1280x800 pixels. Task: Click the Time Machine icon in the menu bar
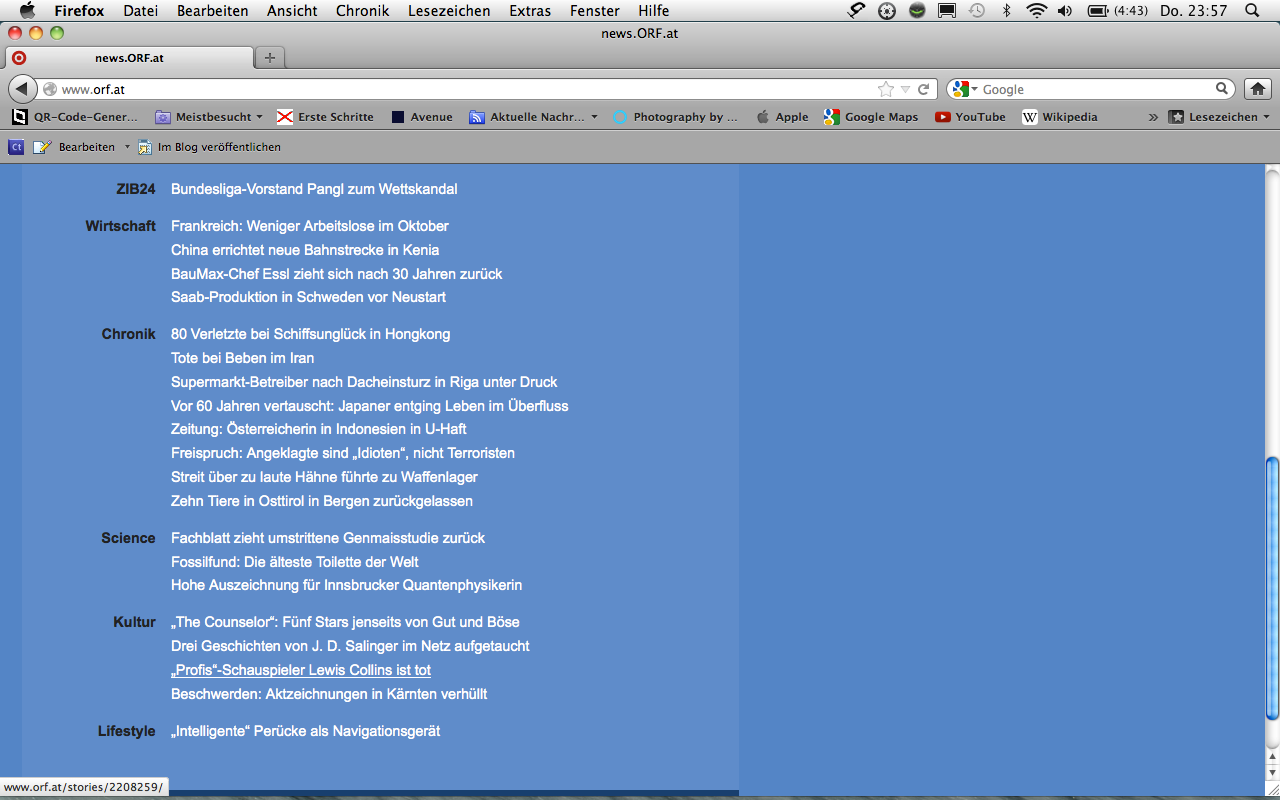click(977, 11)
